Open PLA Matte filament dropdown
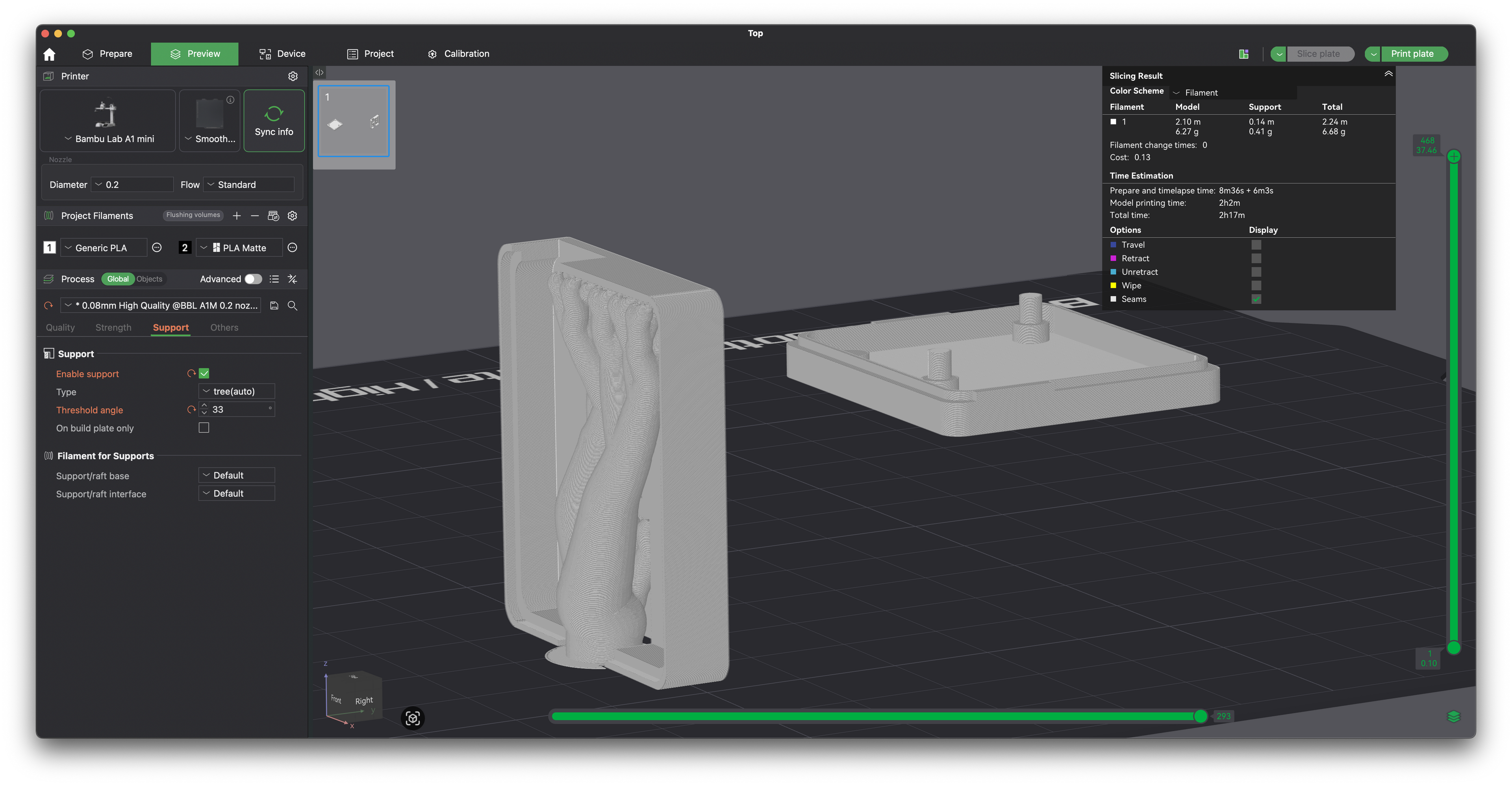This screenshot has width=1512, height=786. pos(239,248)
